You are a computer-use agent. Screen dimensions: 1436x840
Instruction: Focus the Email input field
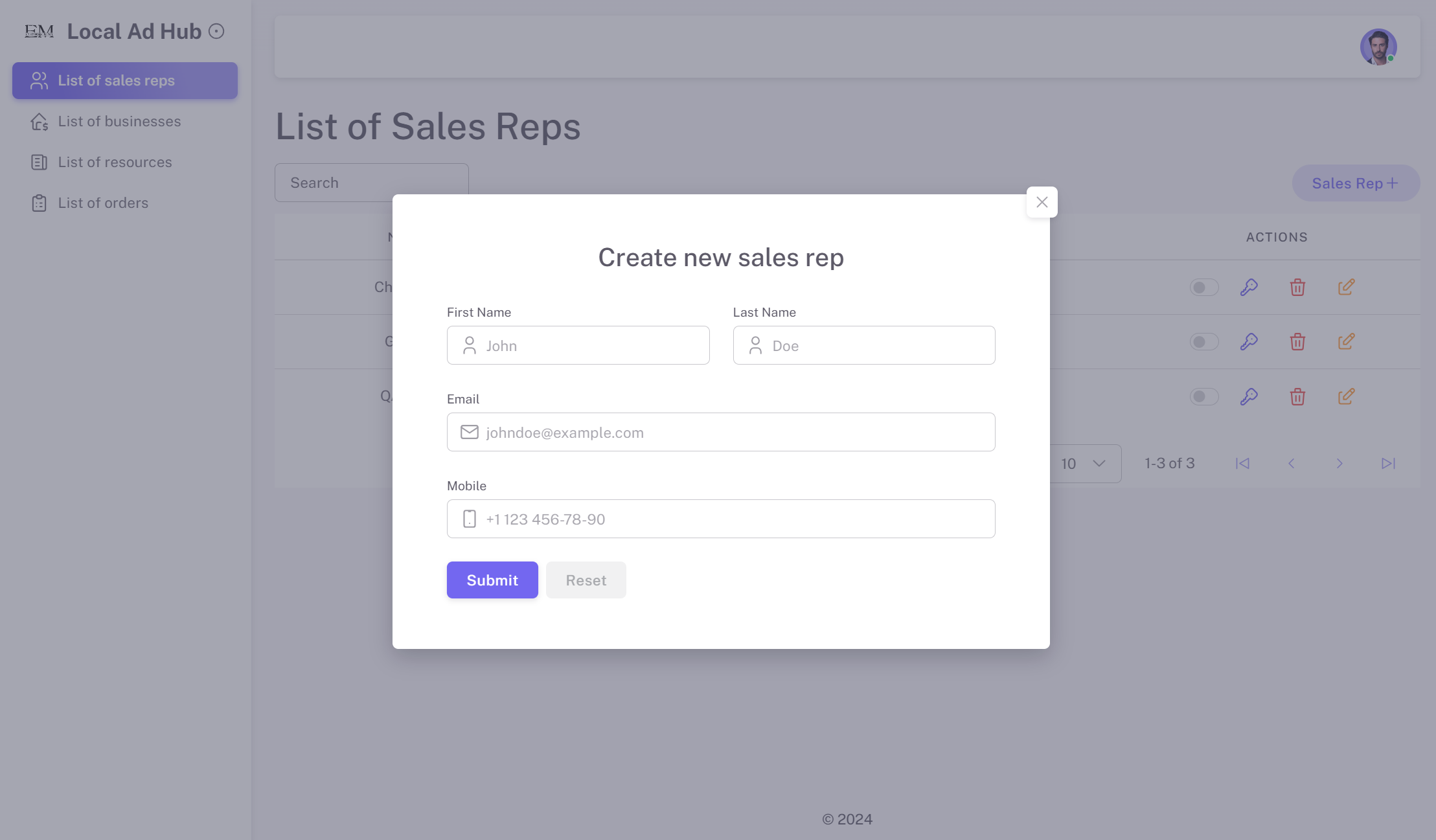pos(721,432)
